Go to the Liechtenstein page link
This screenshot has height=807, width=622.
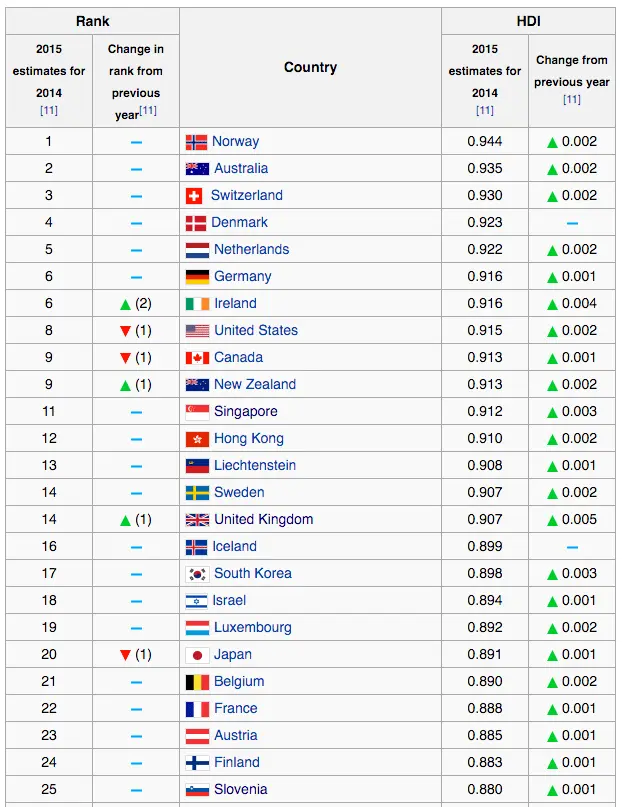coord(255,466)
